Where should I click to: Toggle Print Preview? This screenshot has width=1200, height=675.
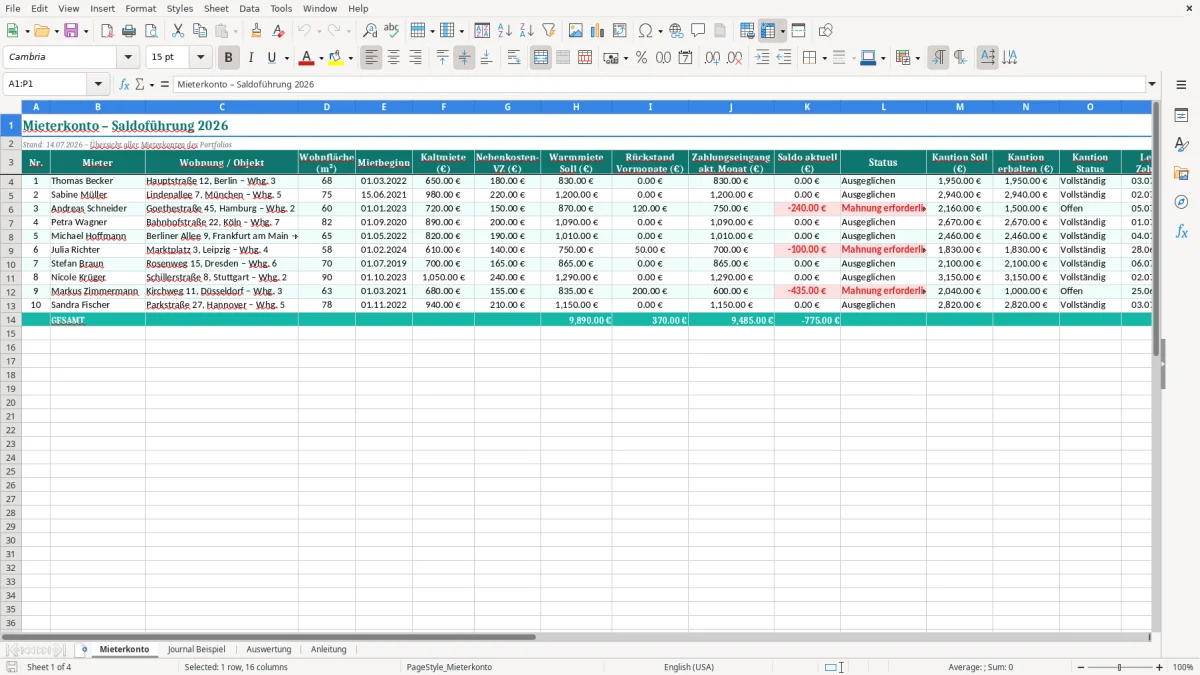151,31
